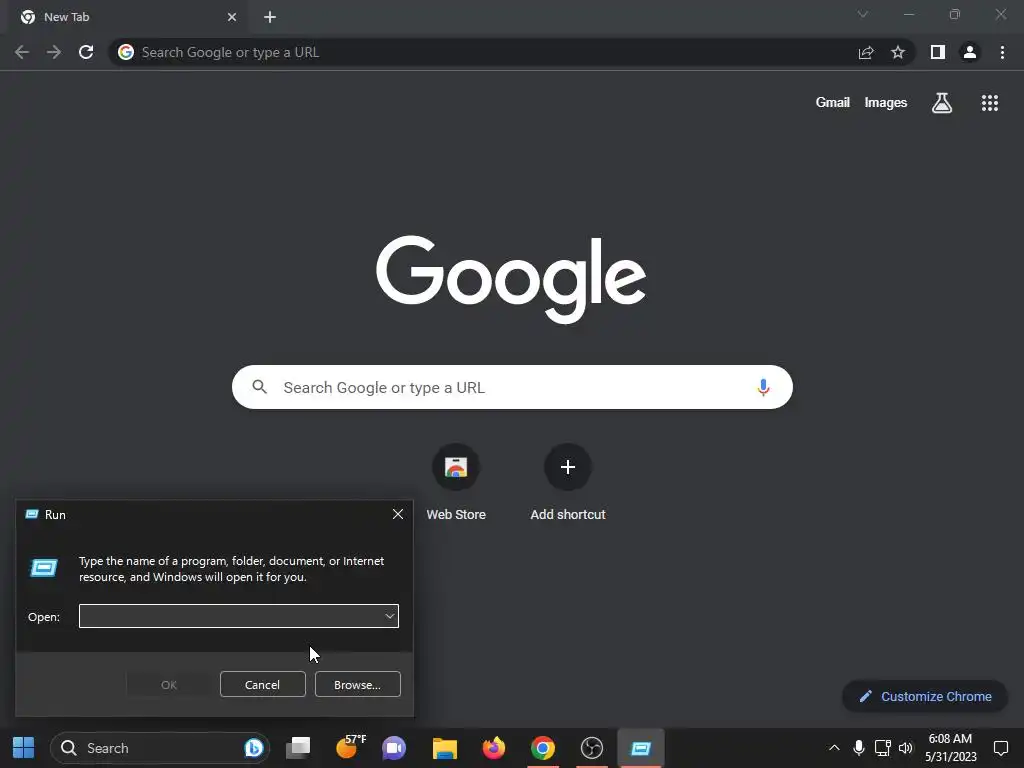This screenshot has width=1024, height=768.
Task: Open the volume speaker tray icon
Action: [906, 748]
